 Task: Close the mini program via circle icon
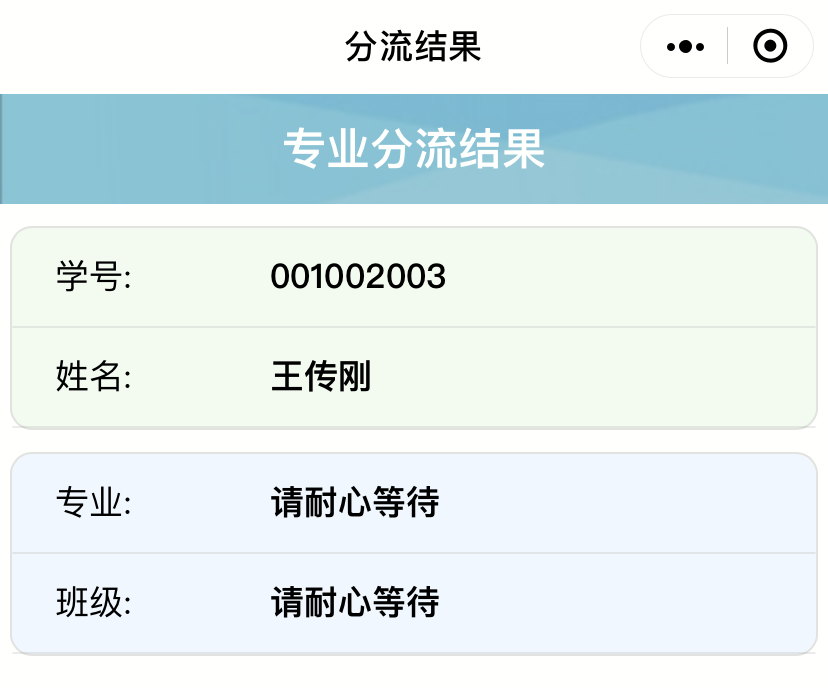point(769,47)
